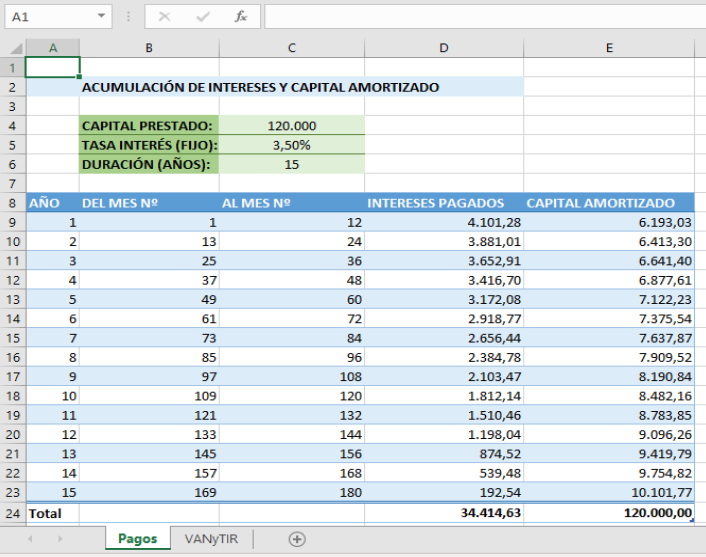Select capital cell 8.783,85

[609, 416]
